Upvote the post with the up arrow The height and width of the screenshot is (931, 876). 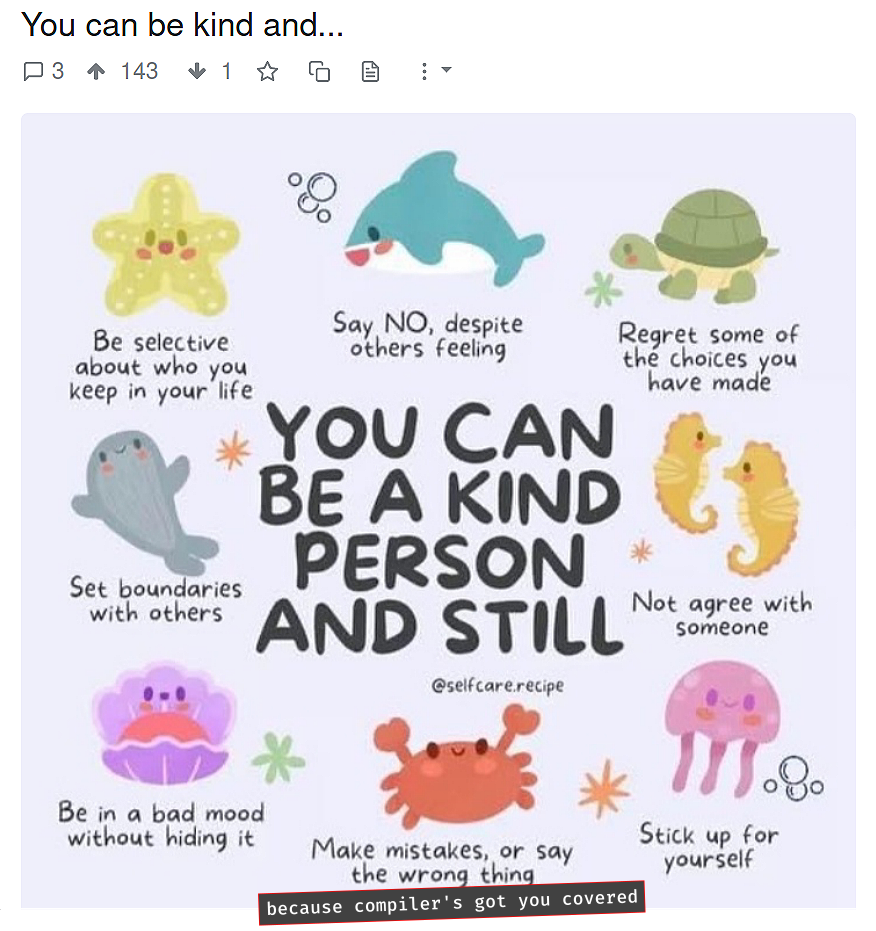point(96,72)
